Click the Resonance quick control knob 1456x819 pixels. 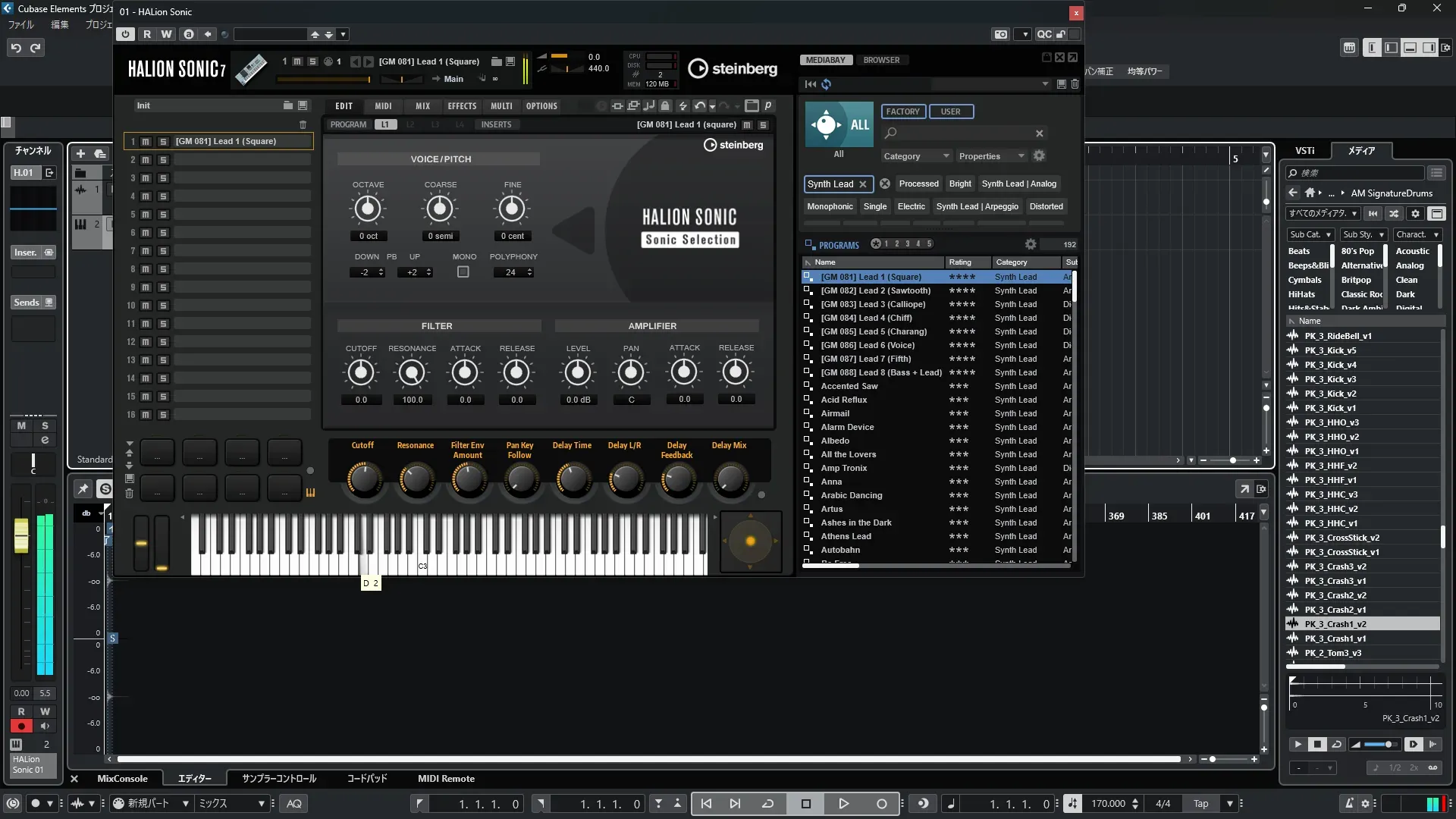click(x=416, y=479)
